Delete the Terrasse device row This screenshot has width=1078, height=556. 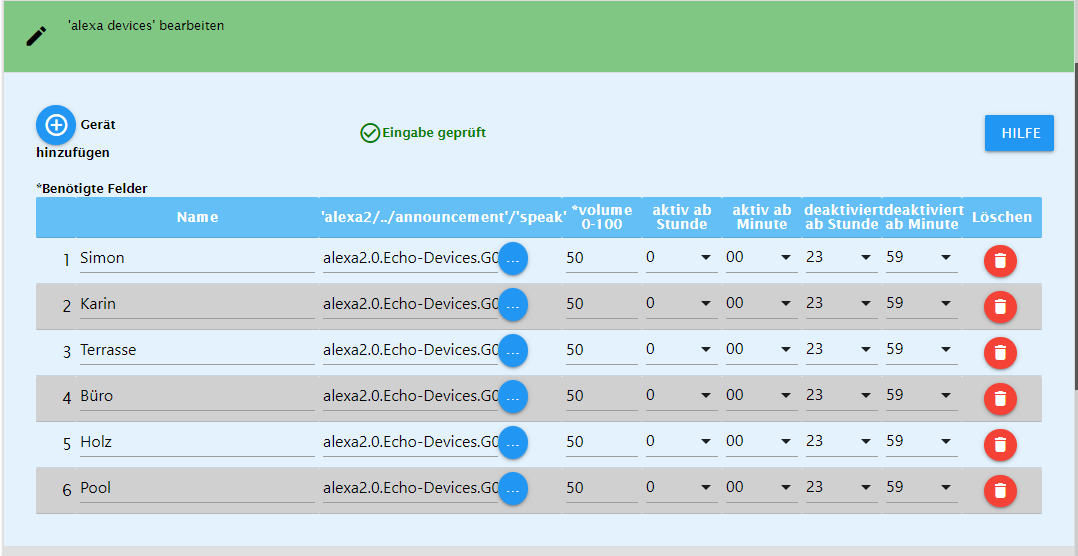pos(1000,353)
